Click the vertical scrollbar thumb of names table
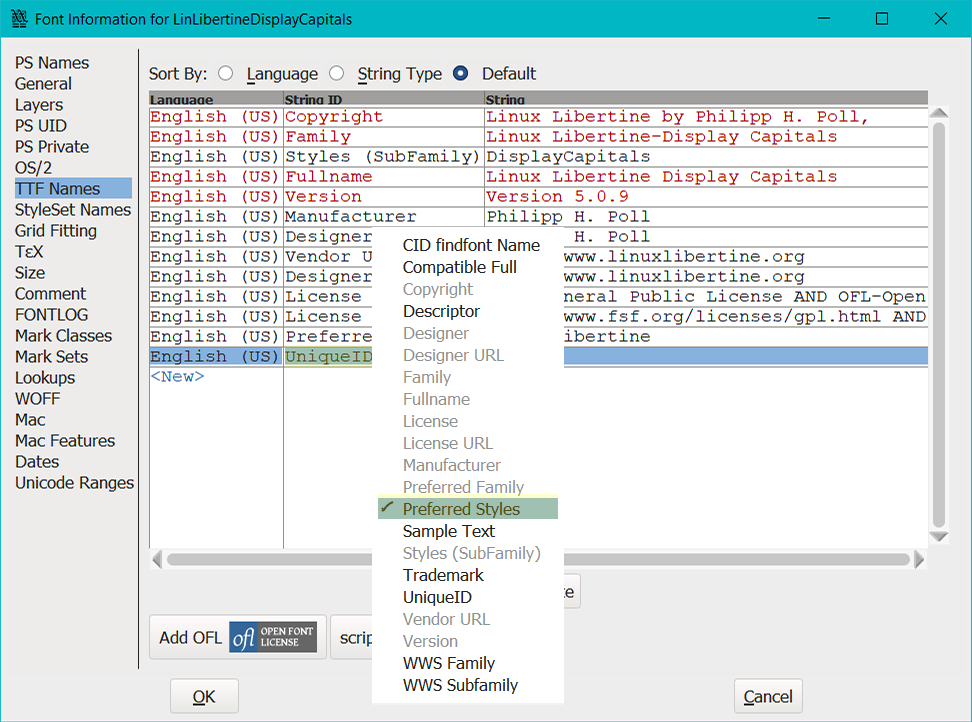 point(939,325)
